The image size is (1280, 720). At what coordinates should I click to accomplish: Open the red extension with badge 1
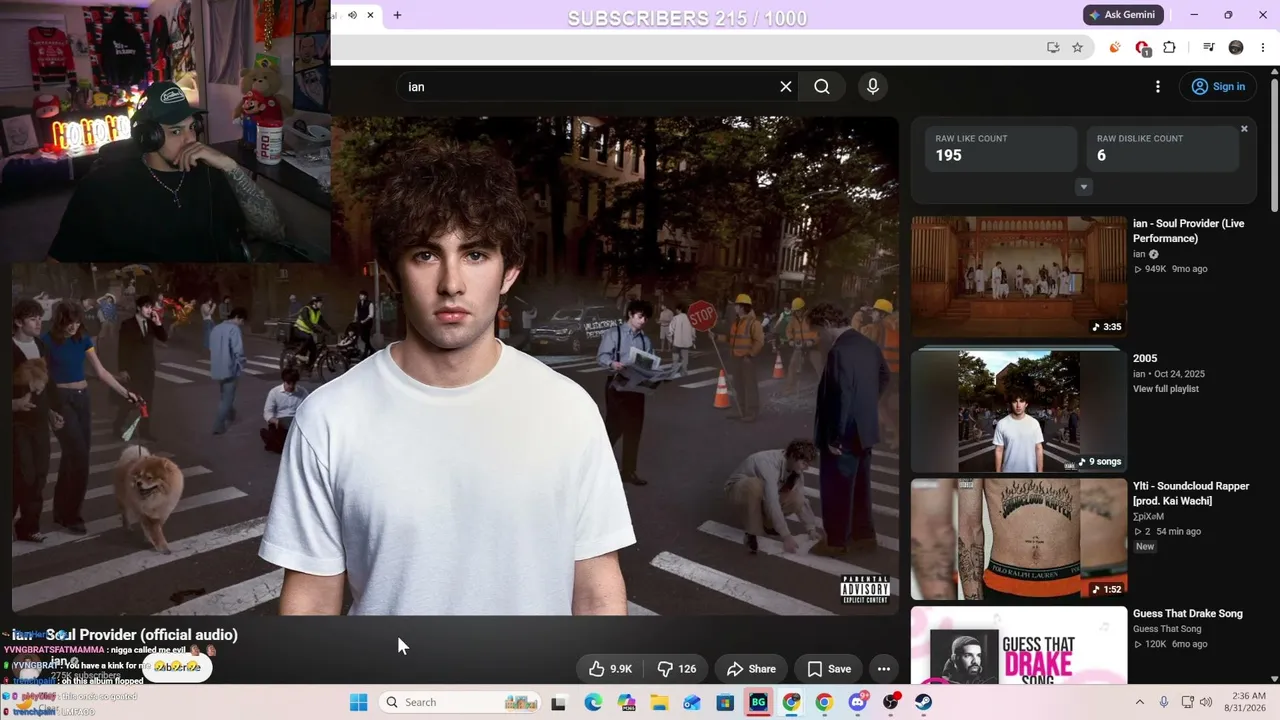coord(1143,47)
